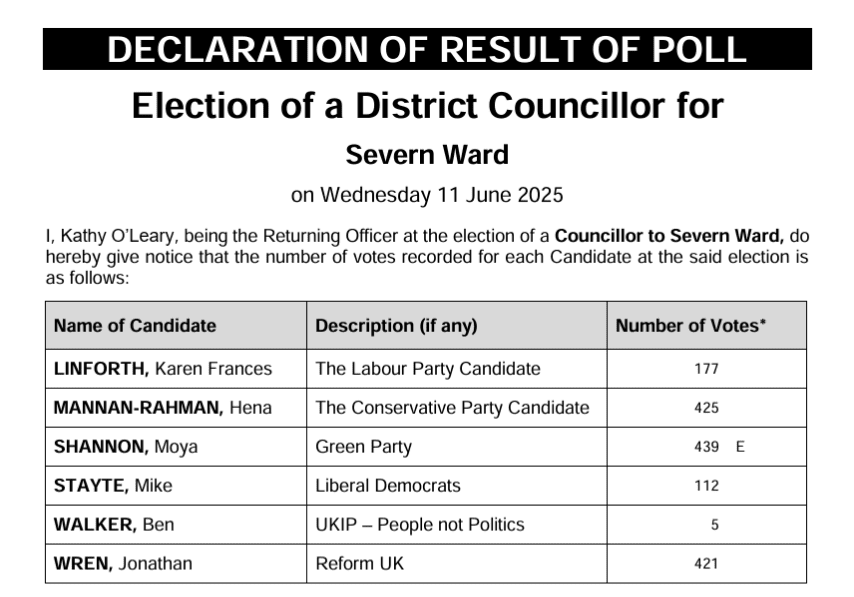Image resolution: width=854 pixels, height=597 pixels.
Task: Click the UKIP – People not Politics cell
Action: click(x=420, y=525)
